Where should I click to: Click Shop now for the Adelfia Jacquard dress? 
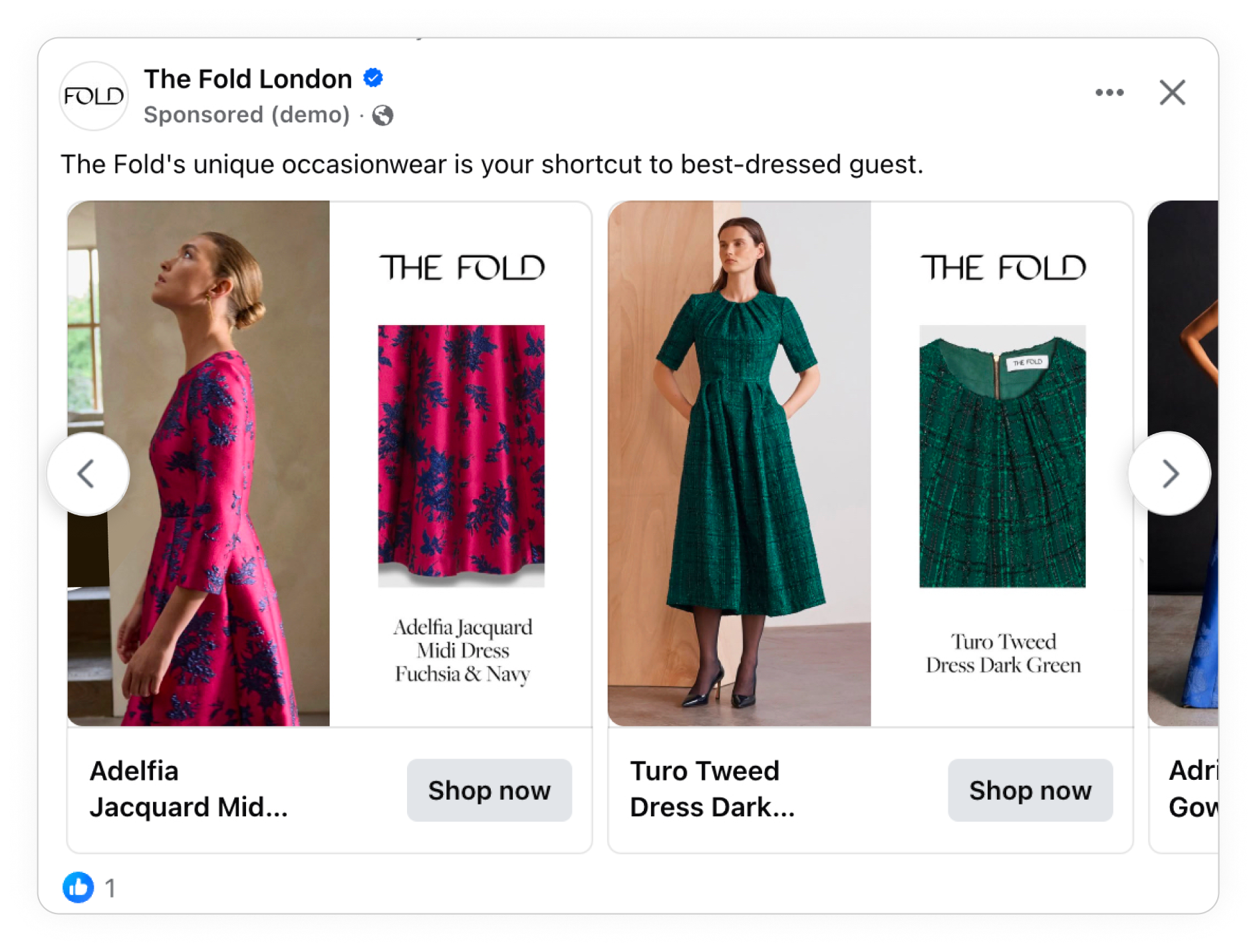click(x=489, y=790)
